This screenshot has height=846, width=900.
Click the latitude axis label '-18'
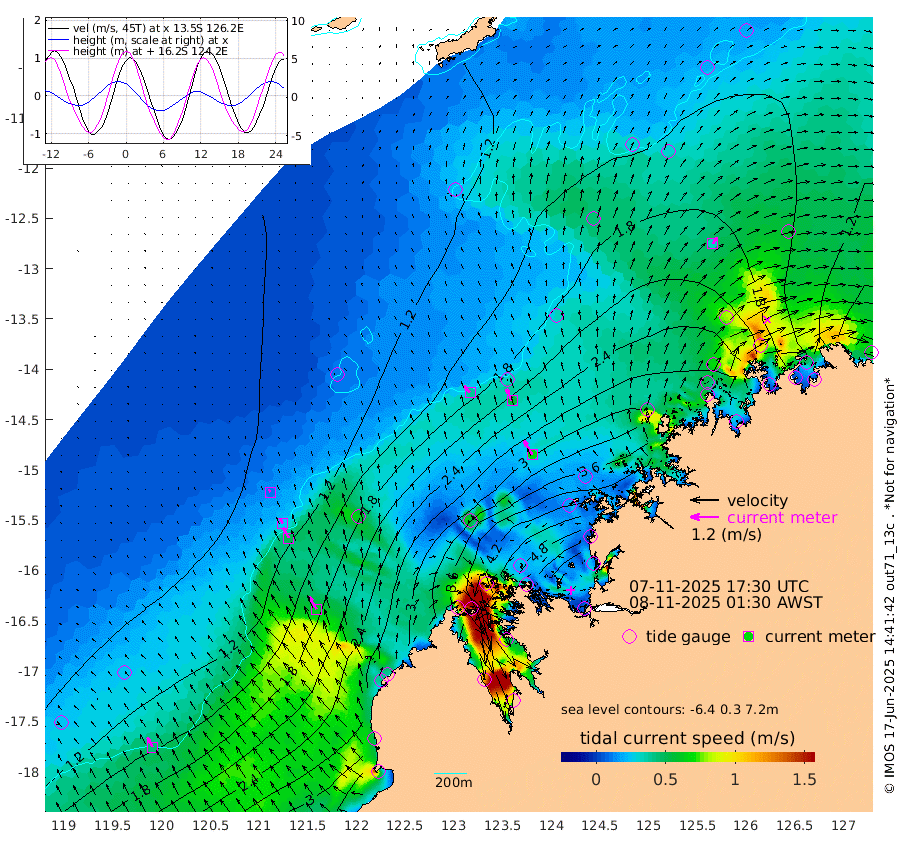28,773
